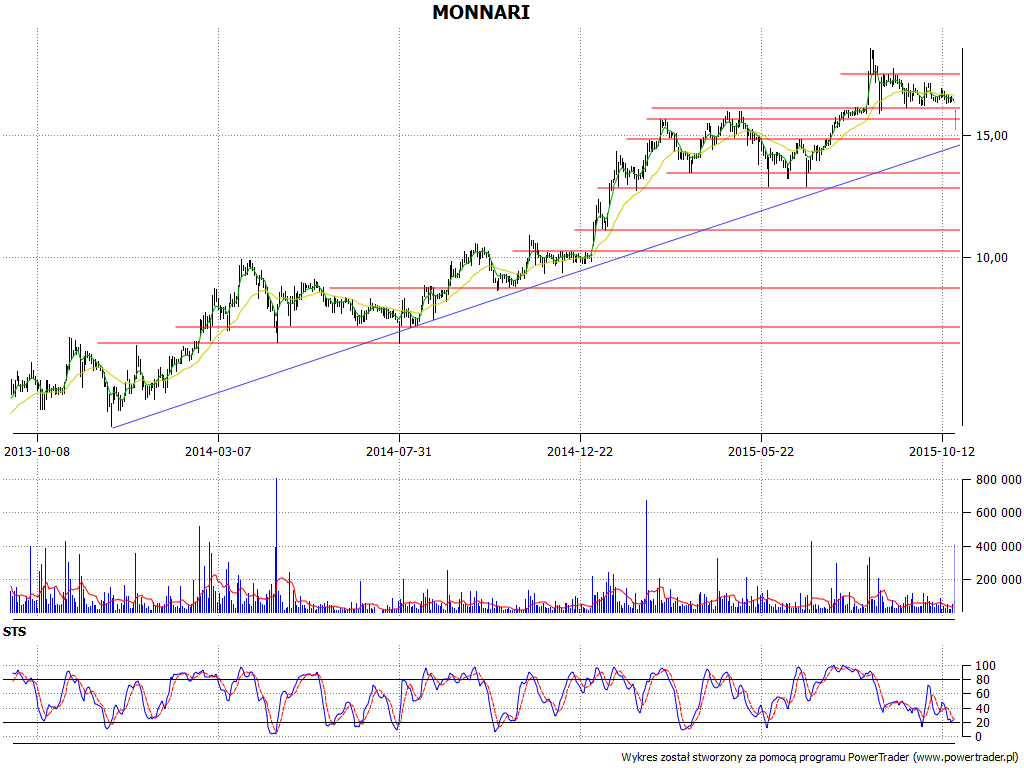Click the 0 value on STS scale
This screenshot has width=1024, height=768.
tap(979, 737)
